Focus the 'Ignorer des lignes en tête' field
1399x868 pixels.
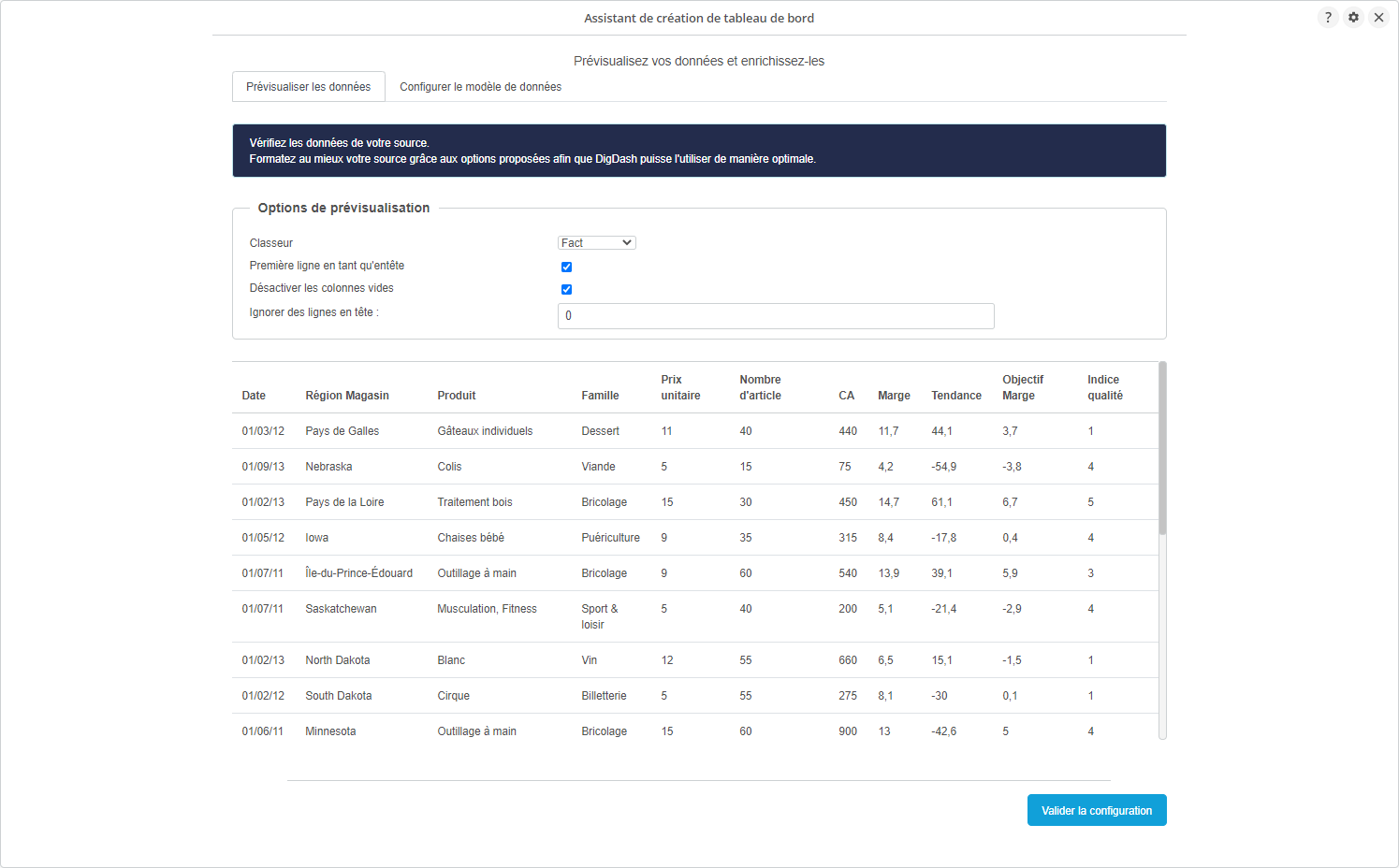click(775, 316)
